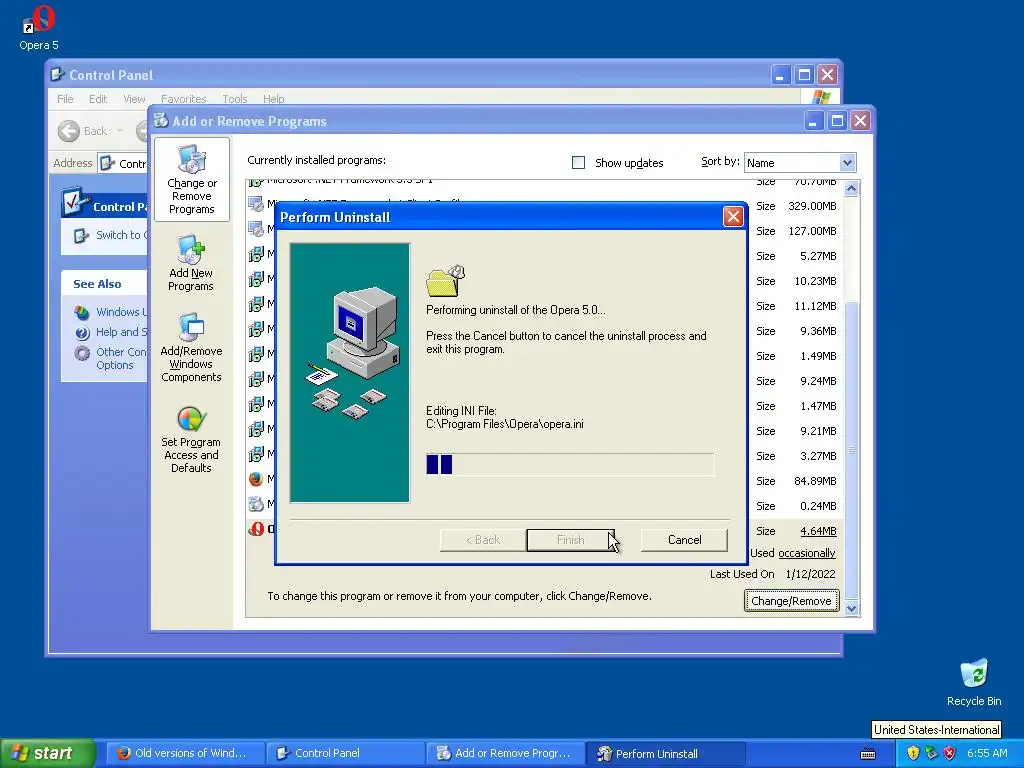
Task: Click the Finish button in uninstall dialog
Action: (x=570, y=540)
